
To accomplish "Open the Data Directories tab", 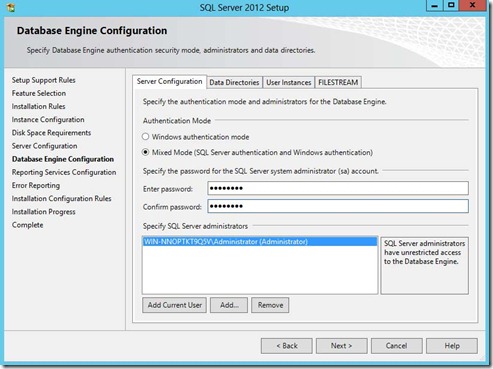I will pos(234,82).
